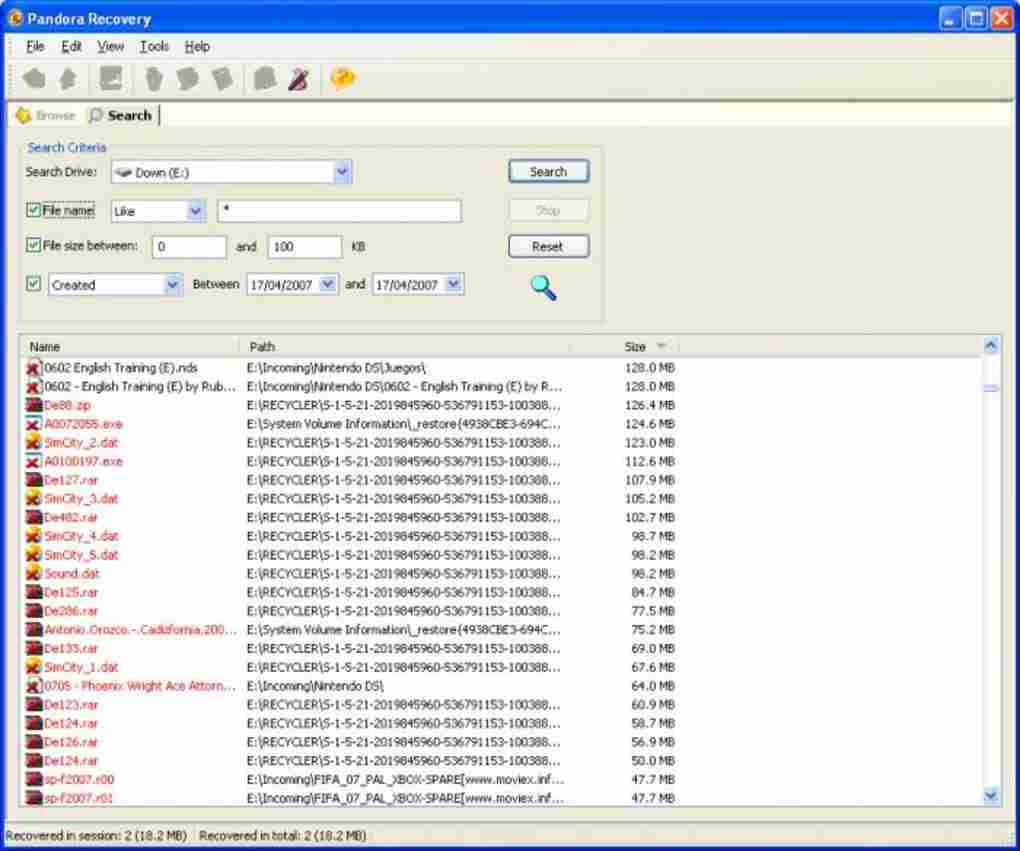Click the icon next to SimCity_2.dat
Viewport: 1020px width, 851px height.
pyautogui.click(x=34, y=443)
